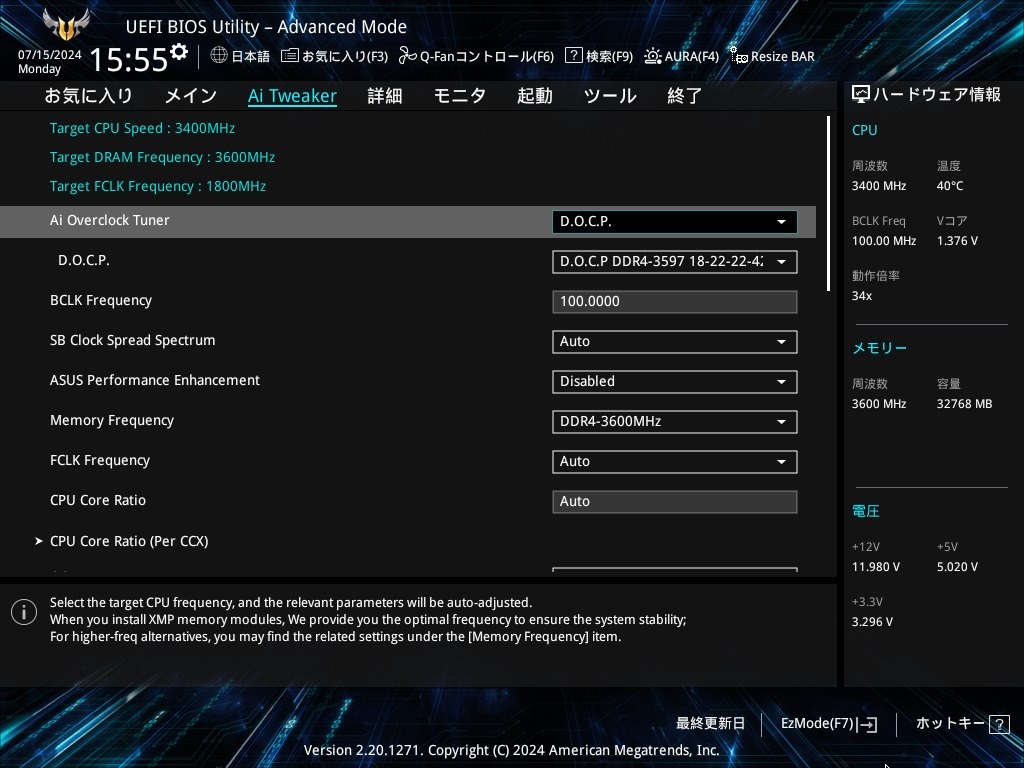
Task: Click +3.3V reading 3.296 V
Action: click(x=872, y=622)
